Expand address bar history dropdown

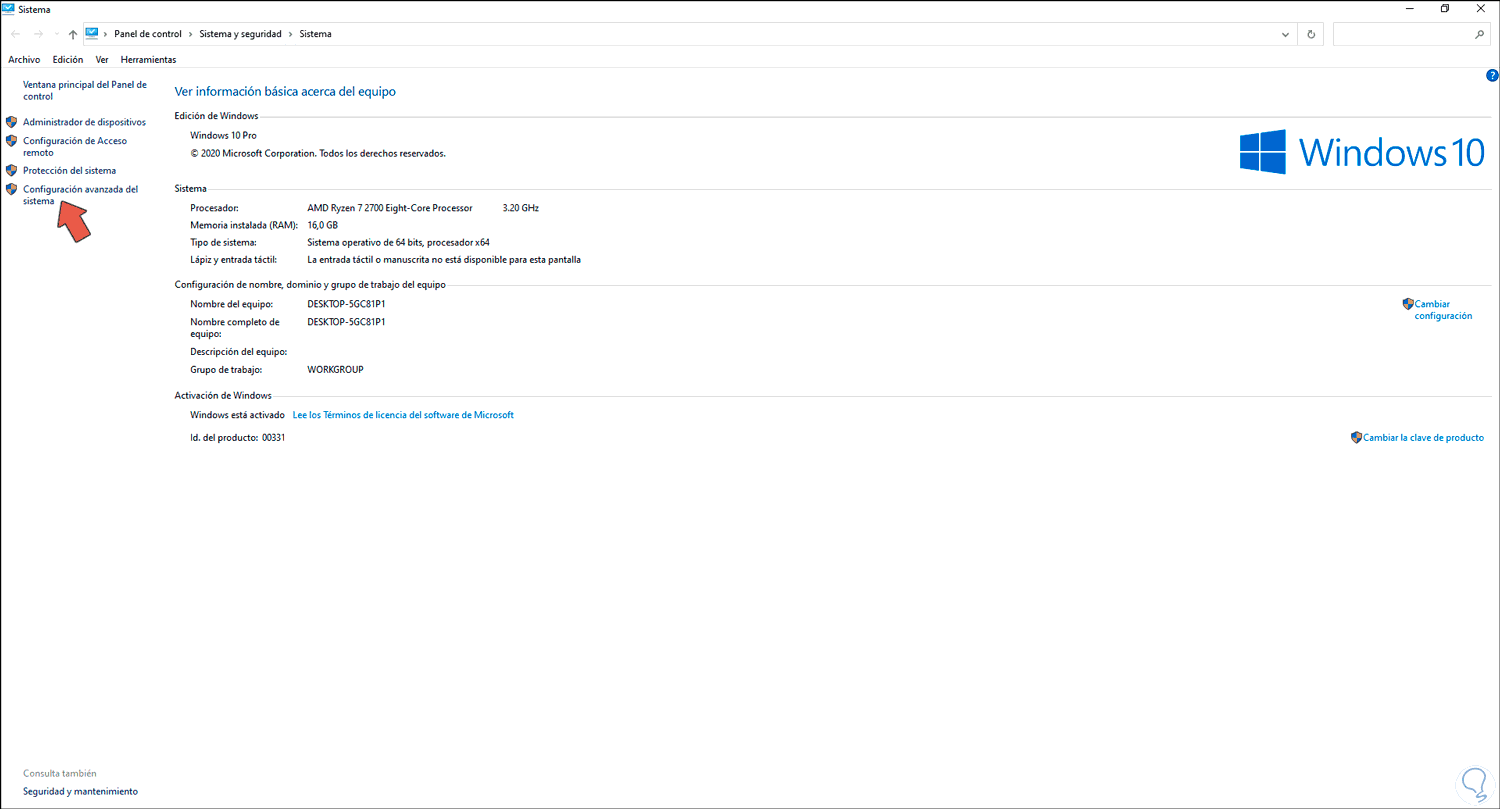tap(1285, 34)
